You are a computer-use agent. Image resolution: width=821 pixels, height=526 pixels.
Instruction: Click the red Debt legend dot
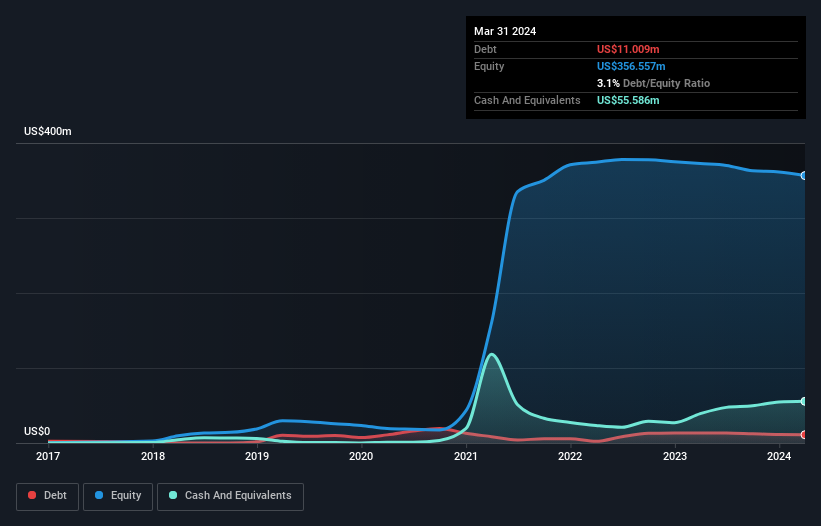[x=32, y=495]
